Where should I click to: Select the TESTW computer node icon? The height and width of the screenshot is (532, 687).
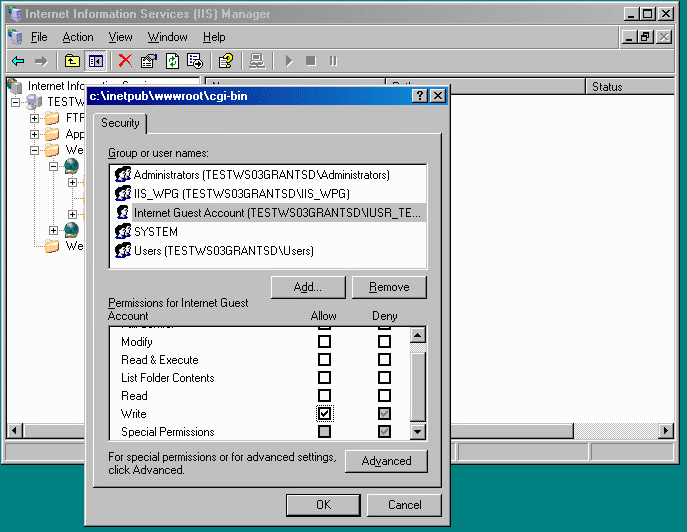coord(33,102)
